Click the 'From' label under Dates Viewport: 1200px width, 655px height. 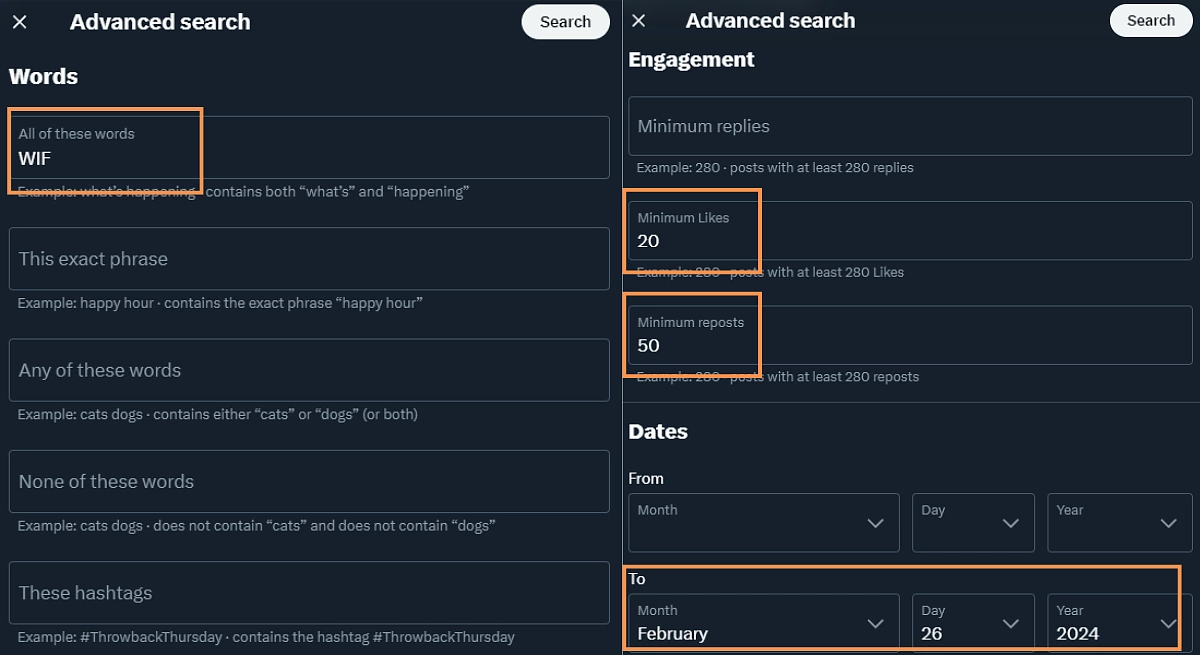(x=646, y=479)
